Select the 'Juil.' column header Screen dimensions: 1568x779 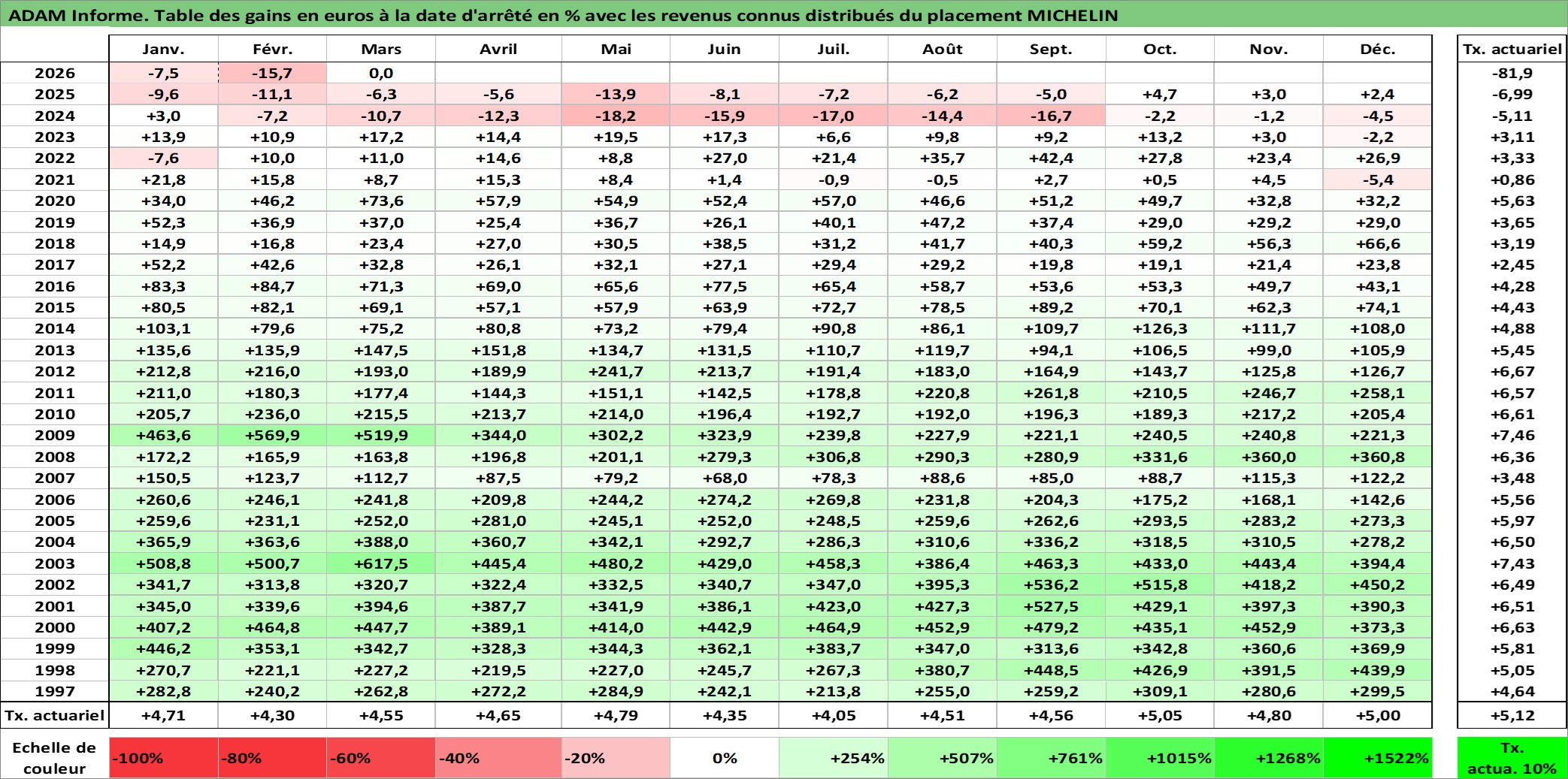click(834, 49)
